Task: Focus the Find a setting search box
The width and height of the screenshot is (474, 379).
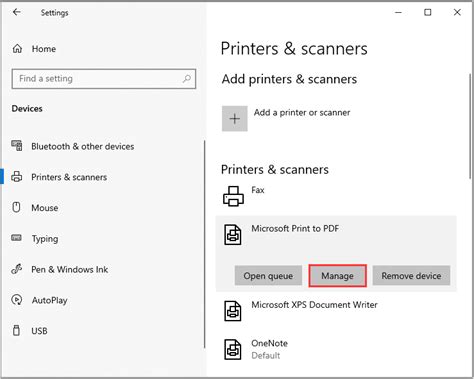Action: [104, 79]
